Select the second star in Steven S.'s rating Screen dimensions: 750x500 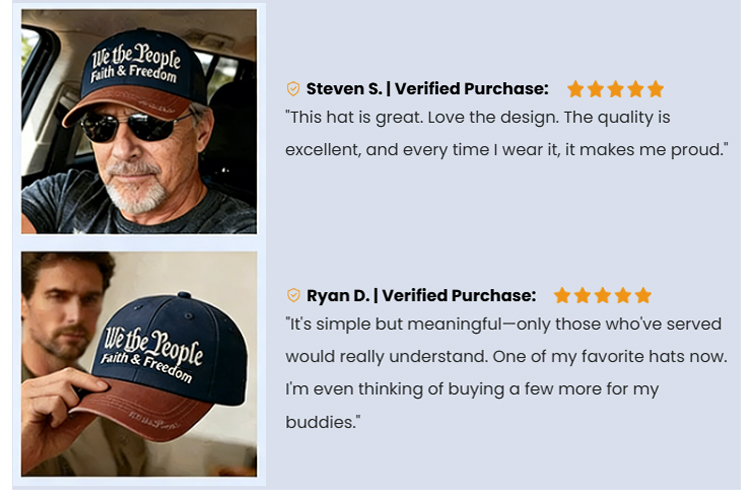(x=596, y=89)
